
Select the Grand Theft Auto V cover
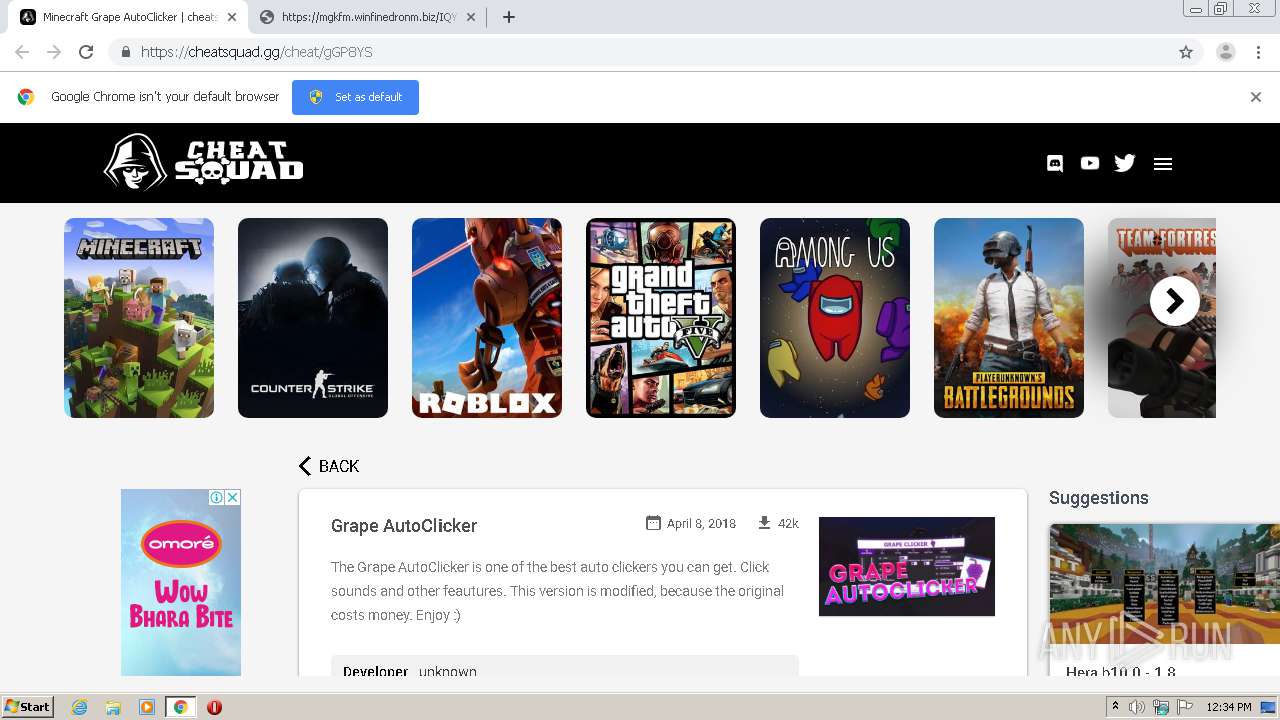(x=661, y=318)
